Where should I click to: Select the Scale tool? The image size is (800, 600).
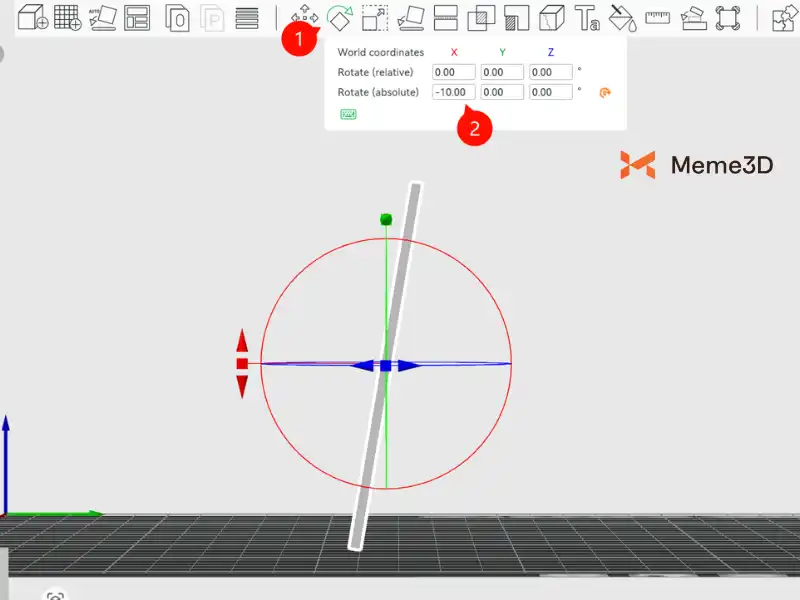pyautogui.click(x=375, y=18)
